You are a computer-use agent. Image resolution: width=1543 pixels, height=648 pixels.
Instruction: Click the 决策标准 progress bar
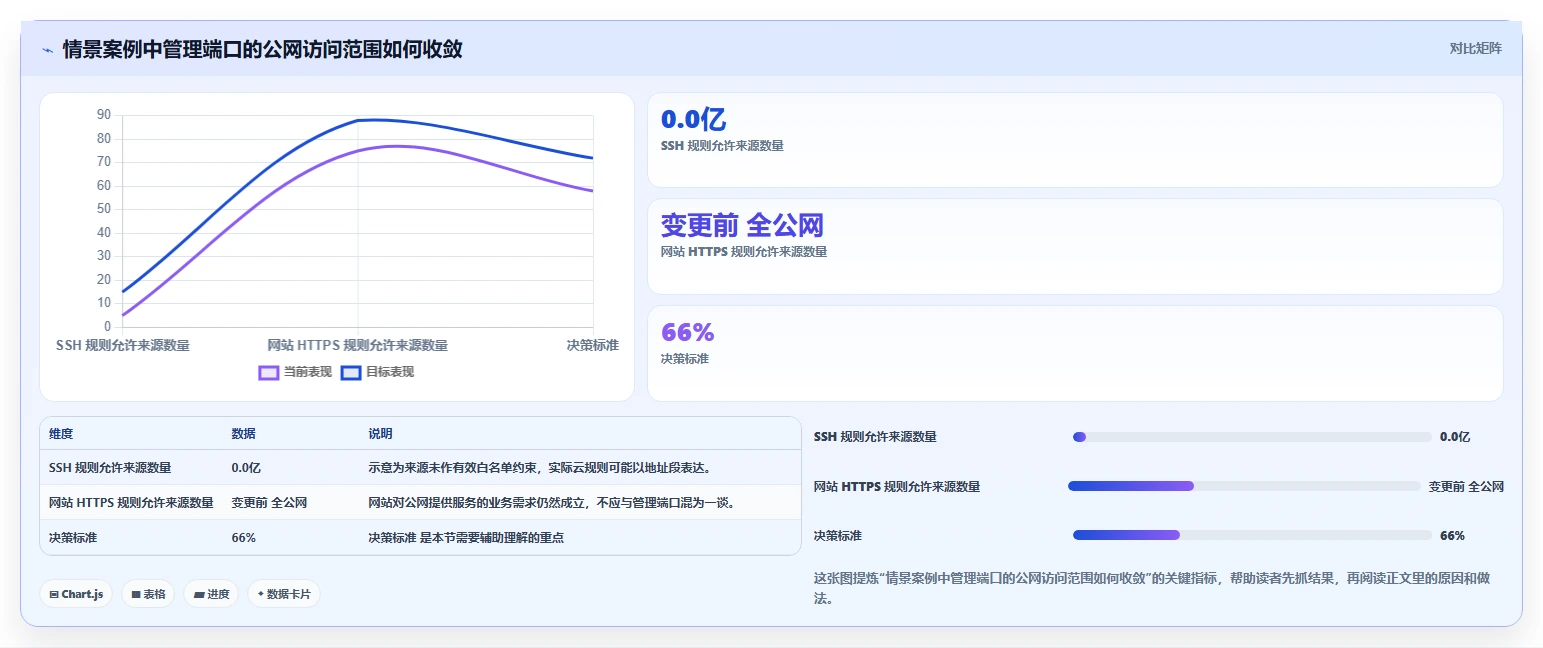click(x=1252, y=535)
